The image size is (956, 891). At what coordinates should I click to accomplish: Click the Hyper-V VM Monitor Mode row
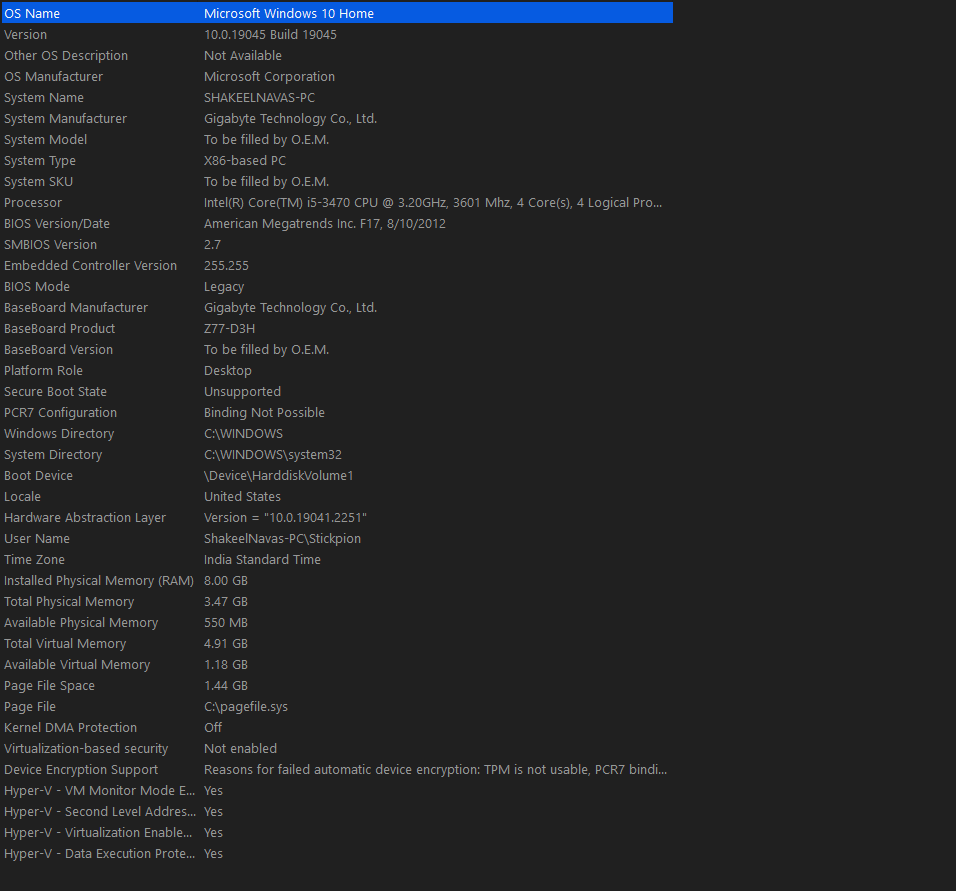(337, 790)
